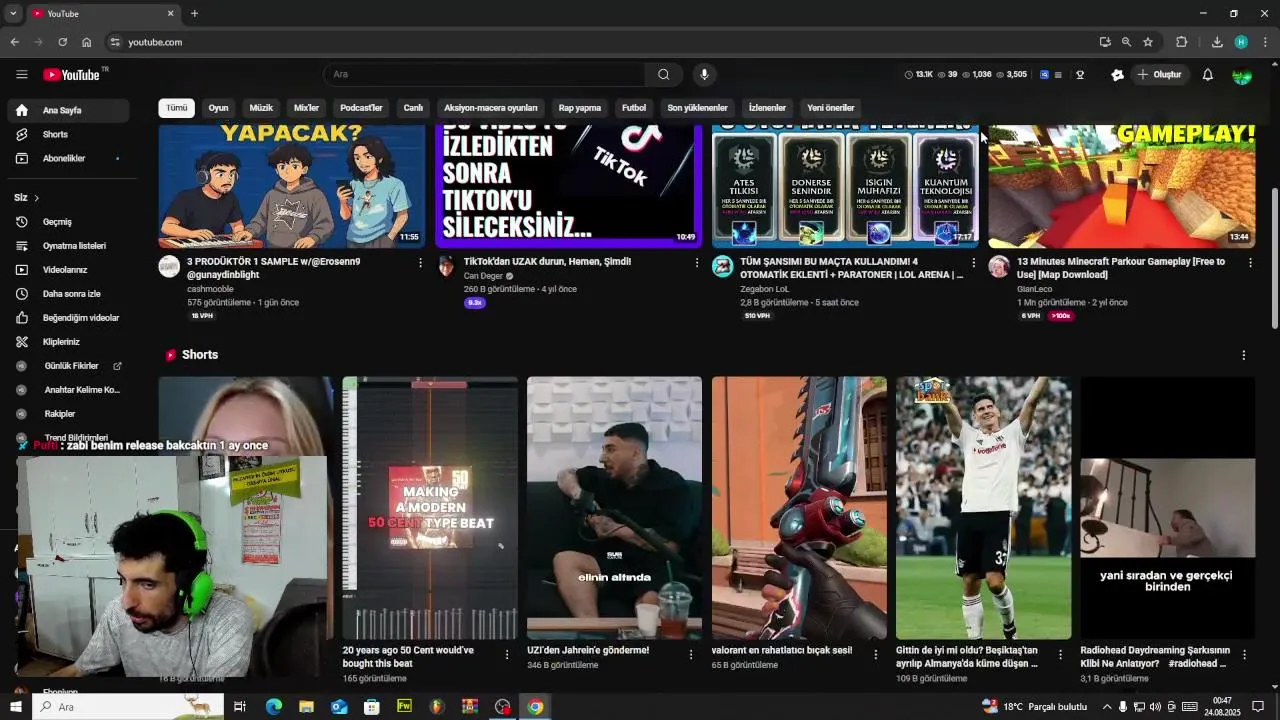1280x720 pixels.
Task: Click the YouTube logo
Action: point(72,75)
